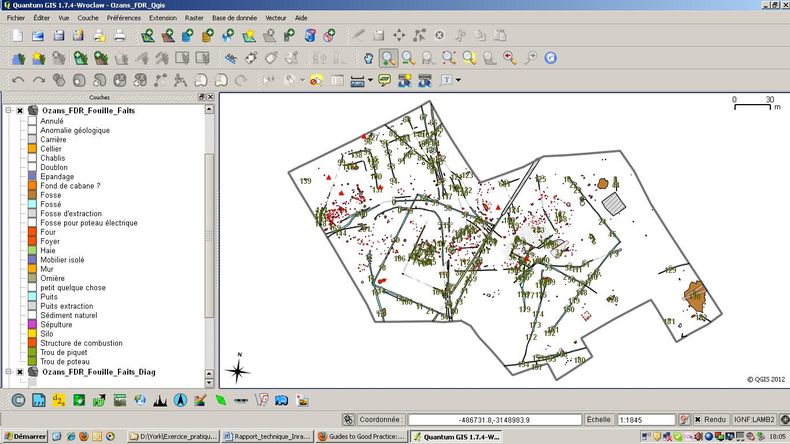Screen dimensions: 790x444
Task: Click the Scale Bar decoration icon
Action: (x=241, y=401)
